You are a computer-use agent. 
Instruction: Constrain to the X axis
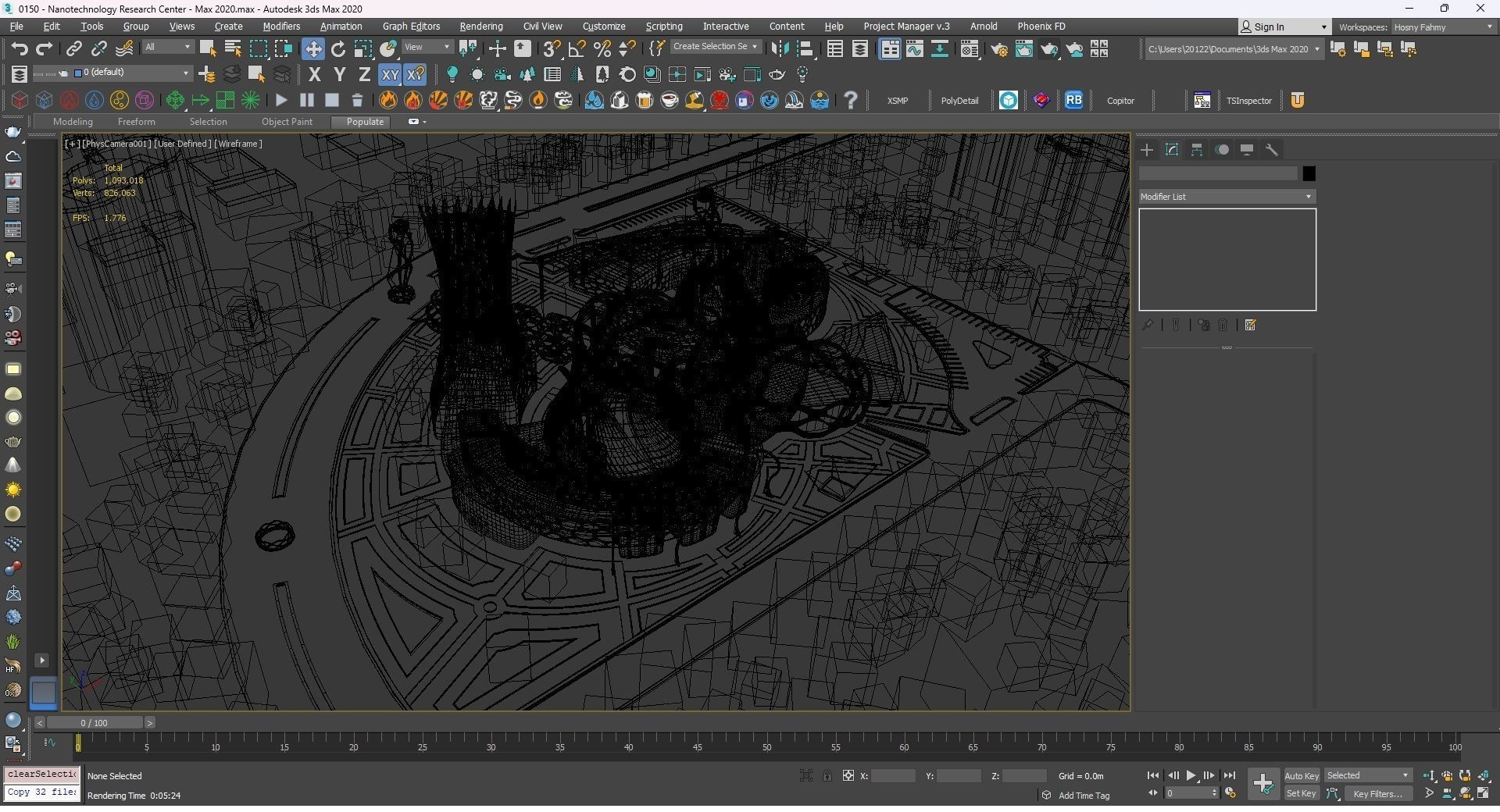[x=314, y=75]
